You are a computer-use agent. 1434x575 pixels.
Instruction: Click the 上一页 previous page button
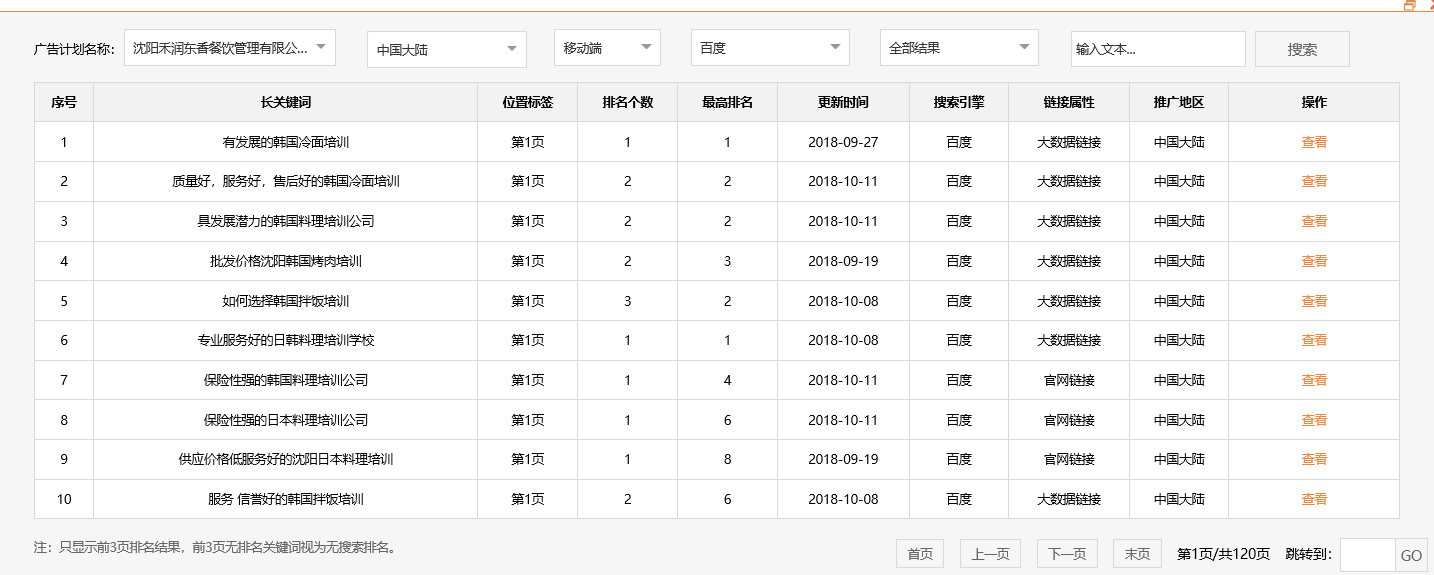click(x=990, y=554)
